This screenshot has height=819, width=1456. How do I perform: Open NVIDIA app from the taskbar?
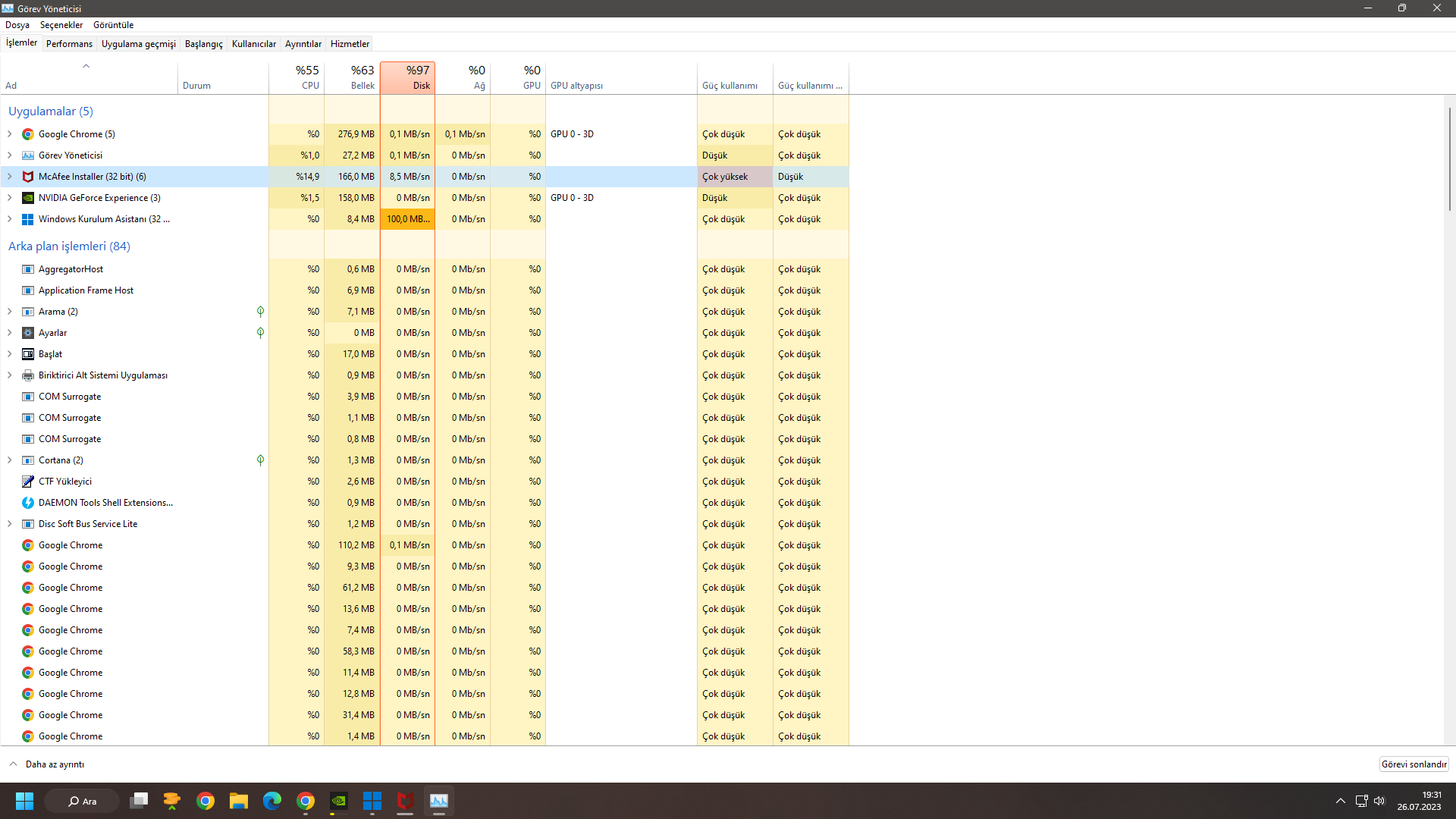click(338, 801)
